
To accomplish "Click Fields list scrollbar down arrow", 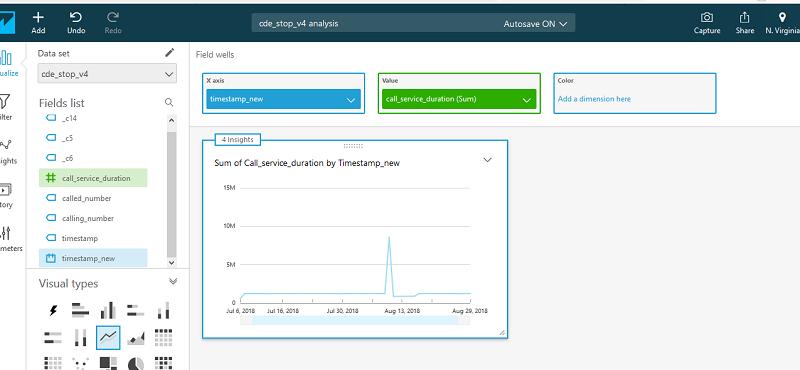I will [171, 262].
